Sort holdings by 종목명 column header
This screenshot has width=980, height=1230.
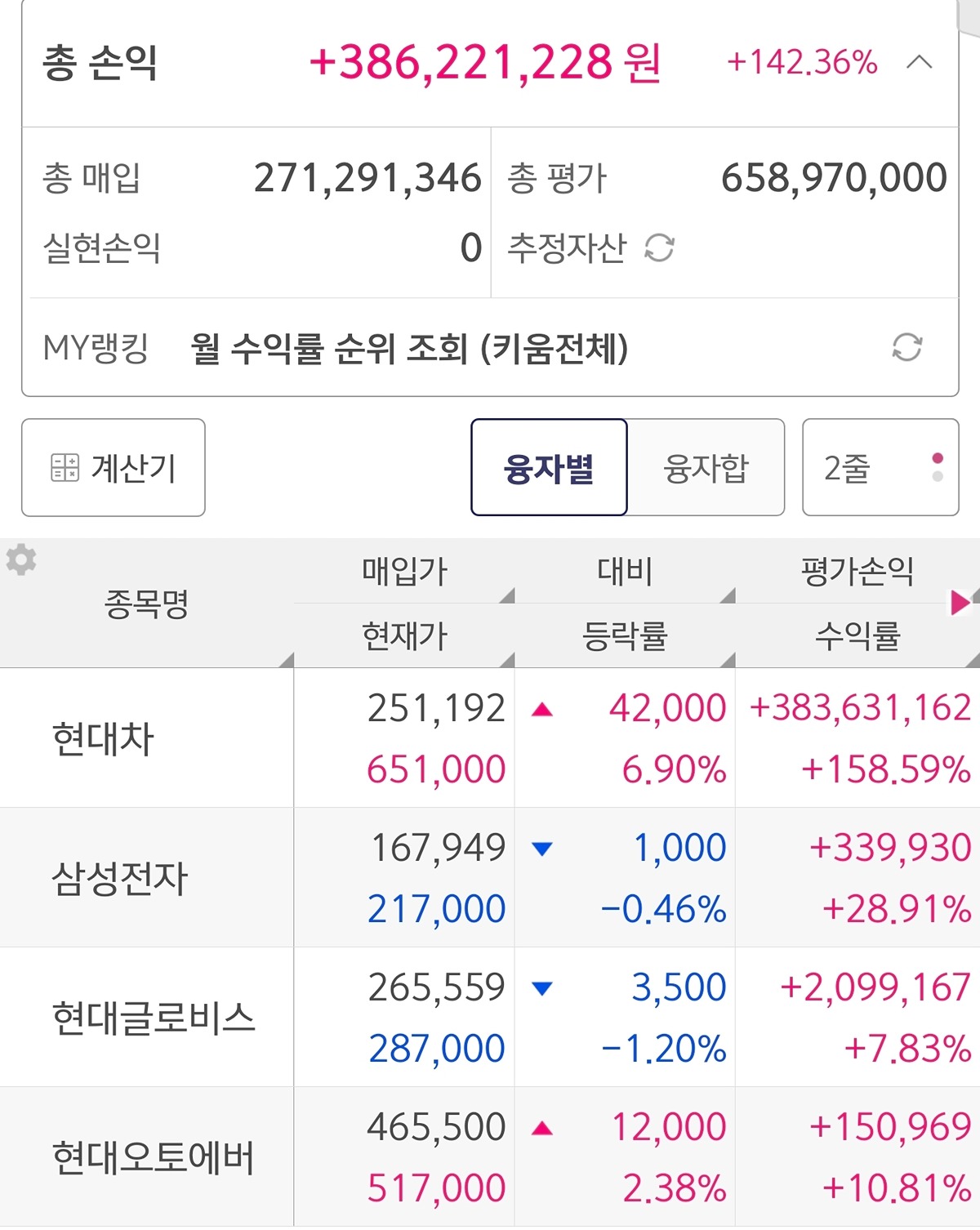pyautogui.click(x=147, y=604)
